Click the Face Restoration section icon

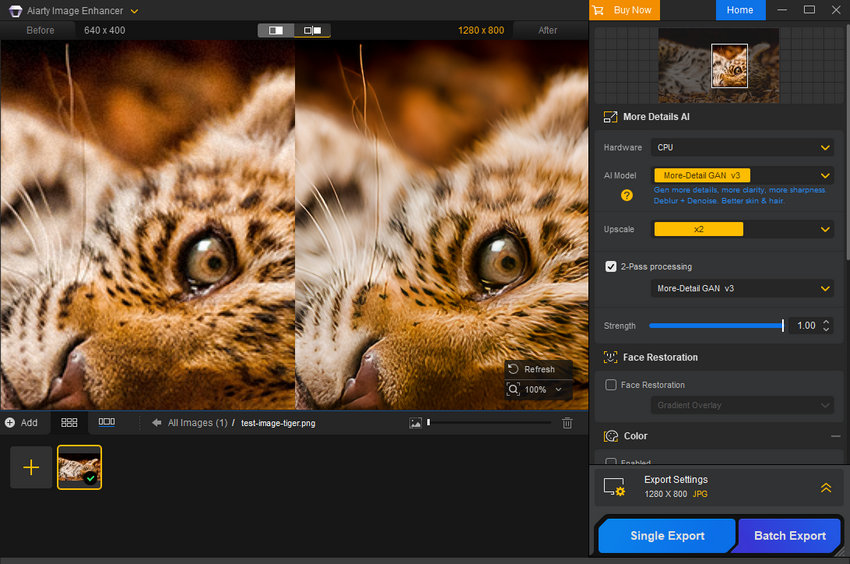(610, 357)
